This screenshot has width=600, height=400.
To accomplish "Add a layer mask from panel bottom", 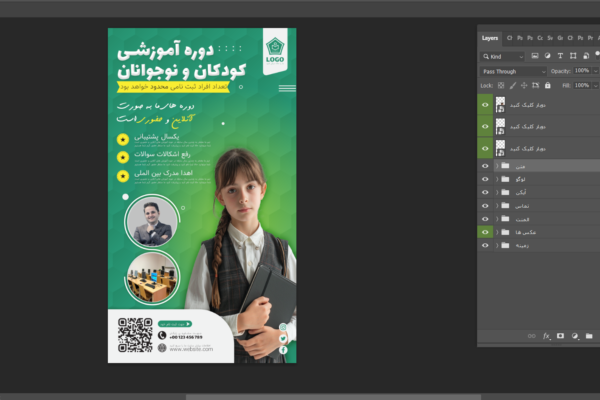I will point(560,336).
